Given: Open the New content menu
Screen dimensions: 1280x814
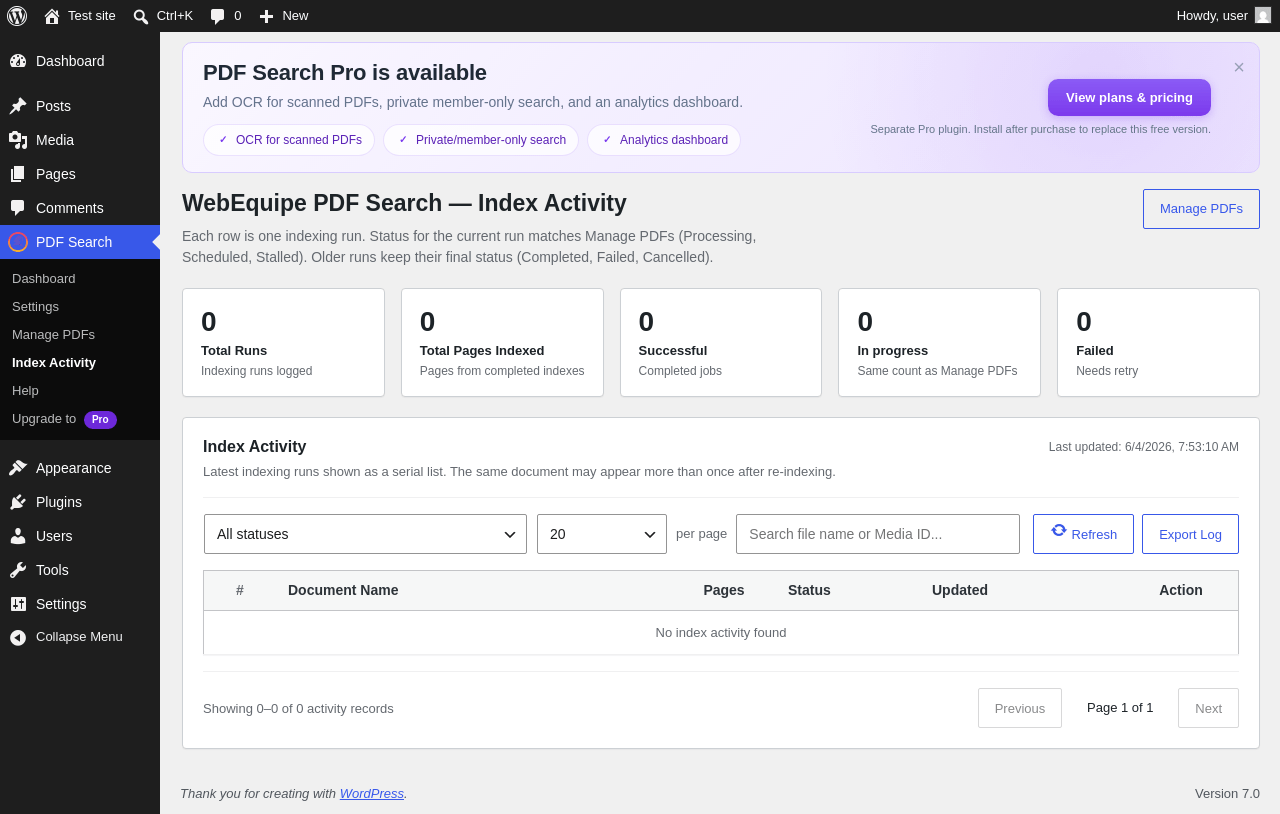Looking at the screenshot, I should point(284,16).
